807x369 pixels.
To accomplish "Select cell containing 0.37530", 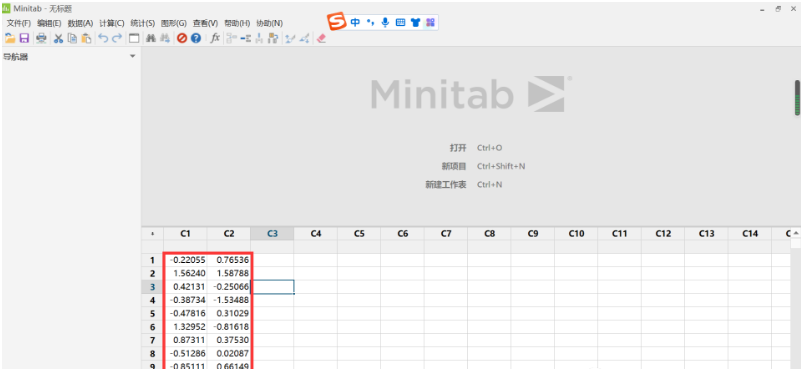I will click(229, 340).
